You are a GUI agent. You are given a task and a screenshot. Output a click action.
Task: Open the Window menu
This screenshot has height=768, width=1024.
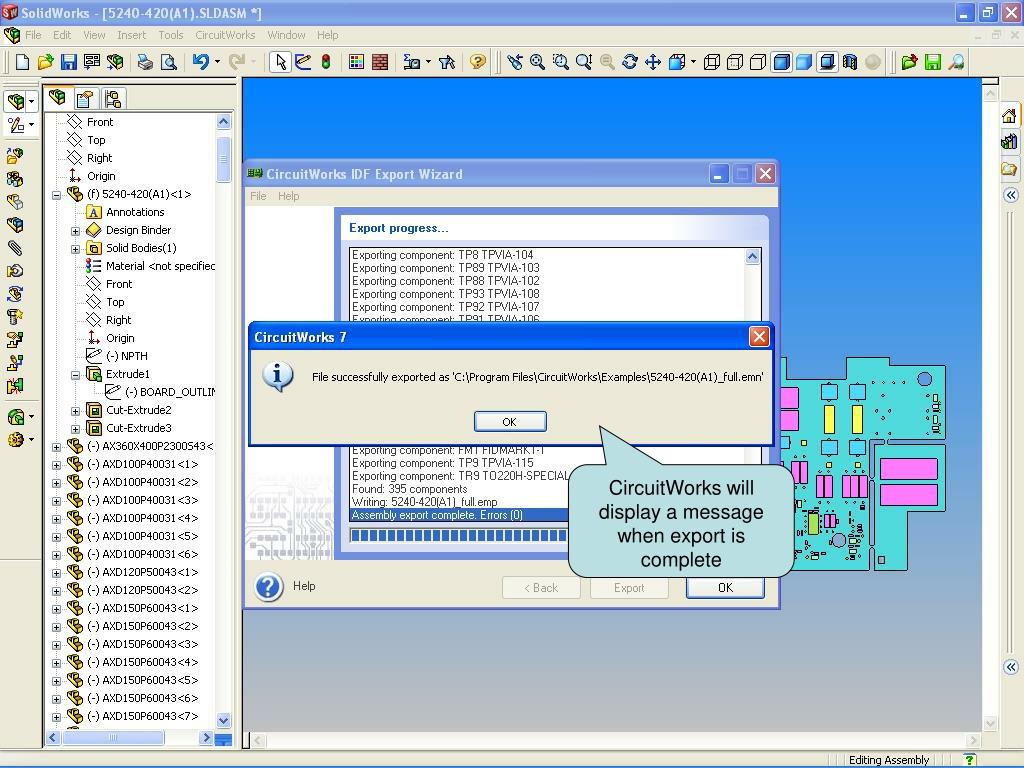[x=286, y=35]
